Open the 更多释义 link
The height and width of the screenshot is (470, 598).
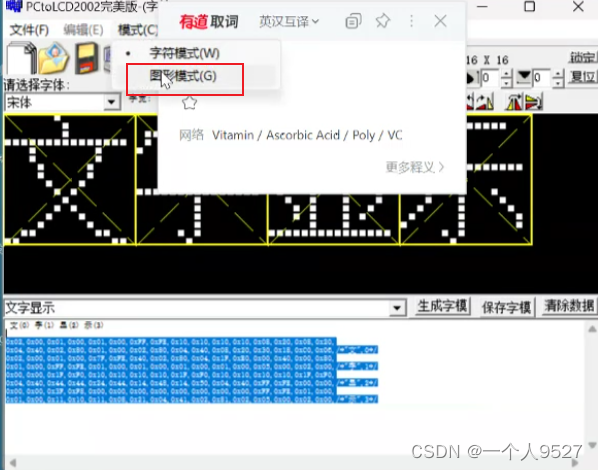point(415,167)
